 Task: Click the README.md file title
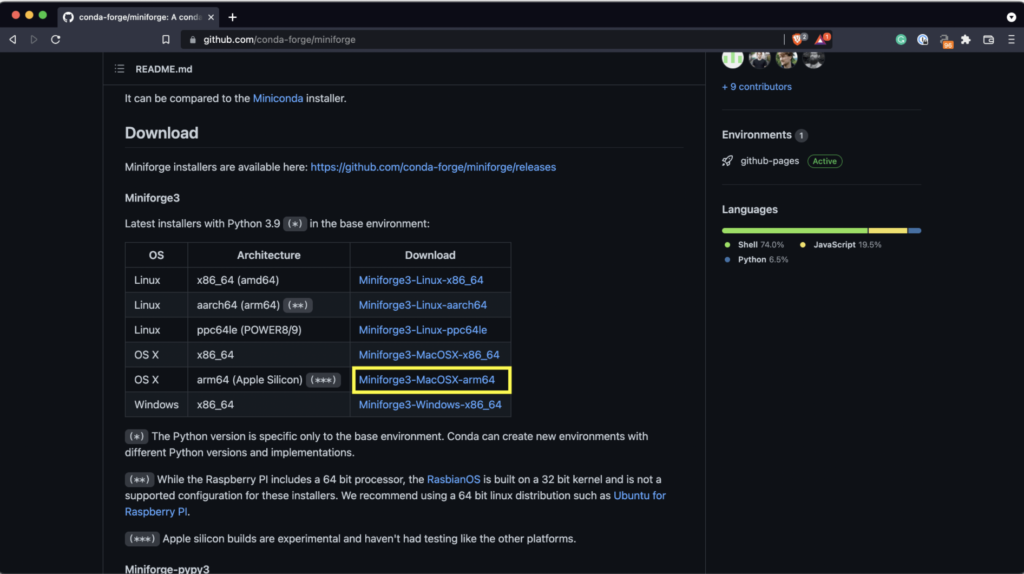[163, 69]
